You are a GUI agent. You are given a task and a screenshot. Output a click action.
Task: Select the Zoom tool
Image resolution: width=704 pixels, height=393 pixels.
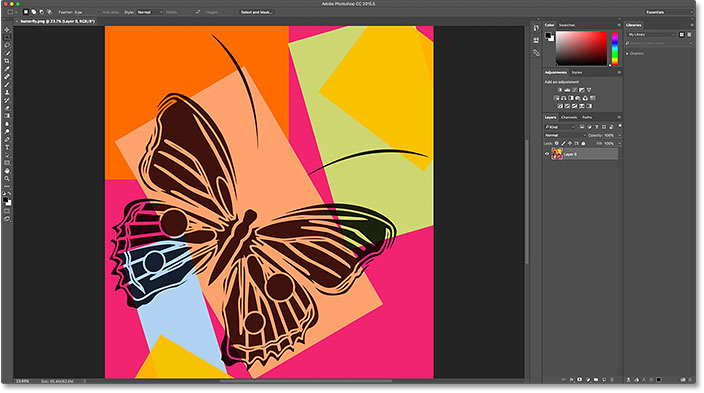coord(7,179)
